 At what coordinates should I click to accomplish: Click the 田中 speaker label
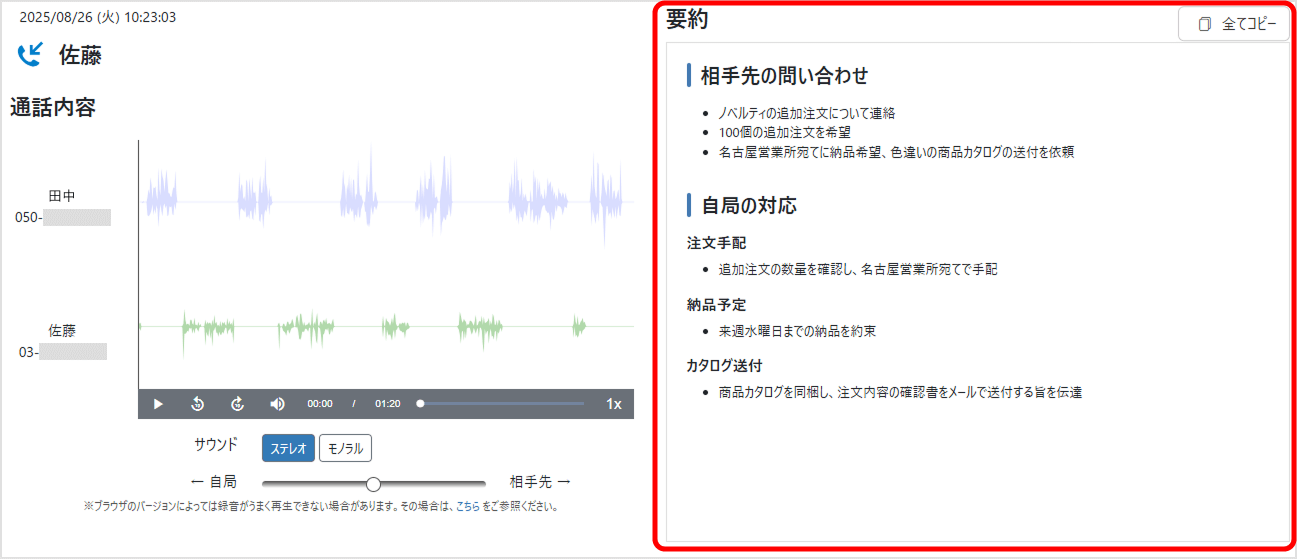tap(62, 196)
